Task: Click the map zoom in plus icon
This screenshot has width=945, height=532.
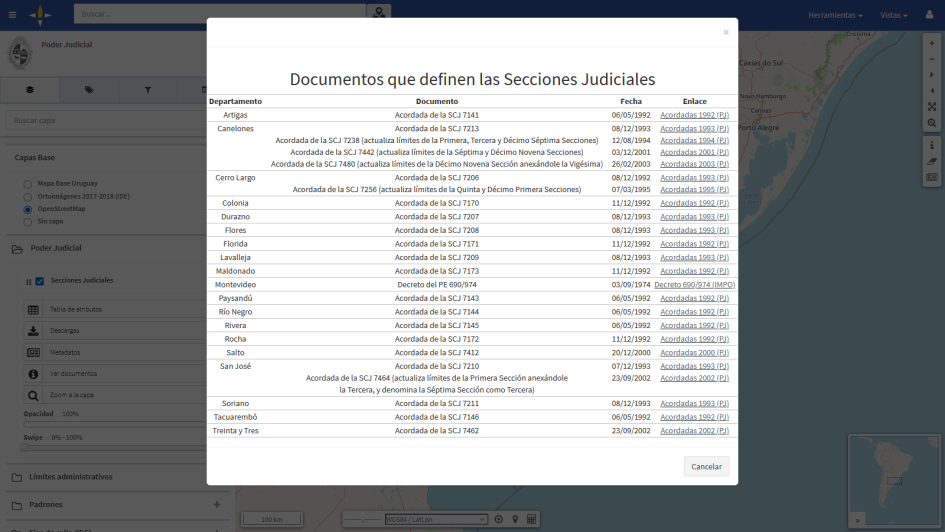Action: [932, 43]
